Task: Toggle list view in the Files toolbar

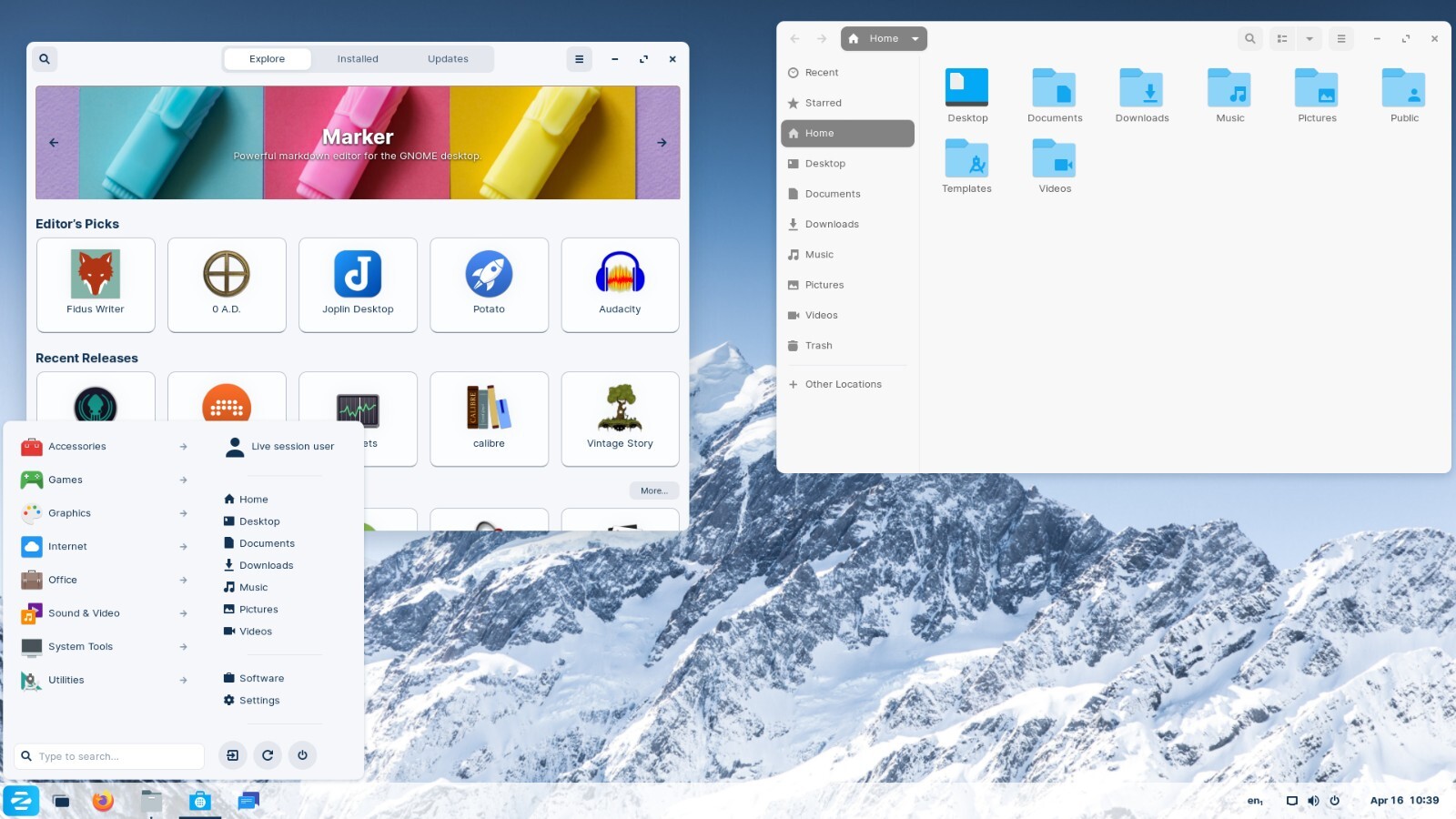Action: tap(1281, 38)
